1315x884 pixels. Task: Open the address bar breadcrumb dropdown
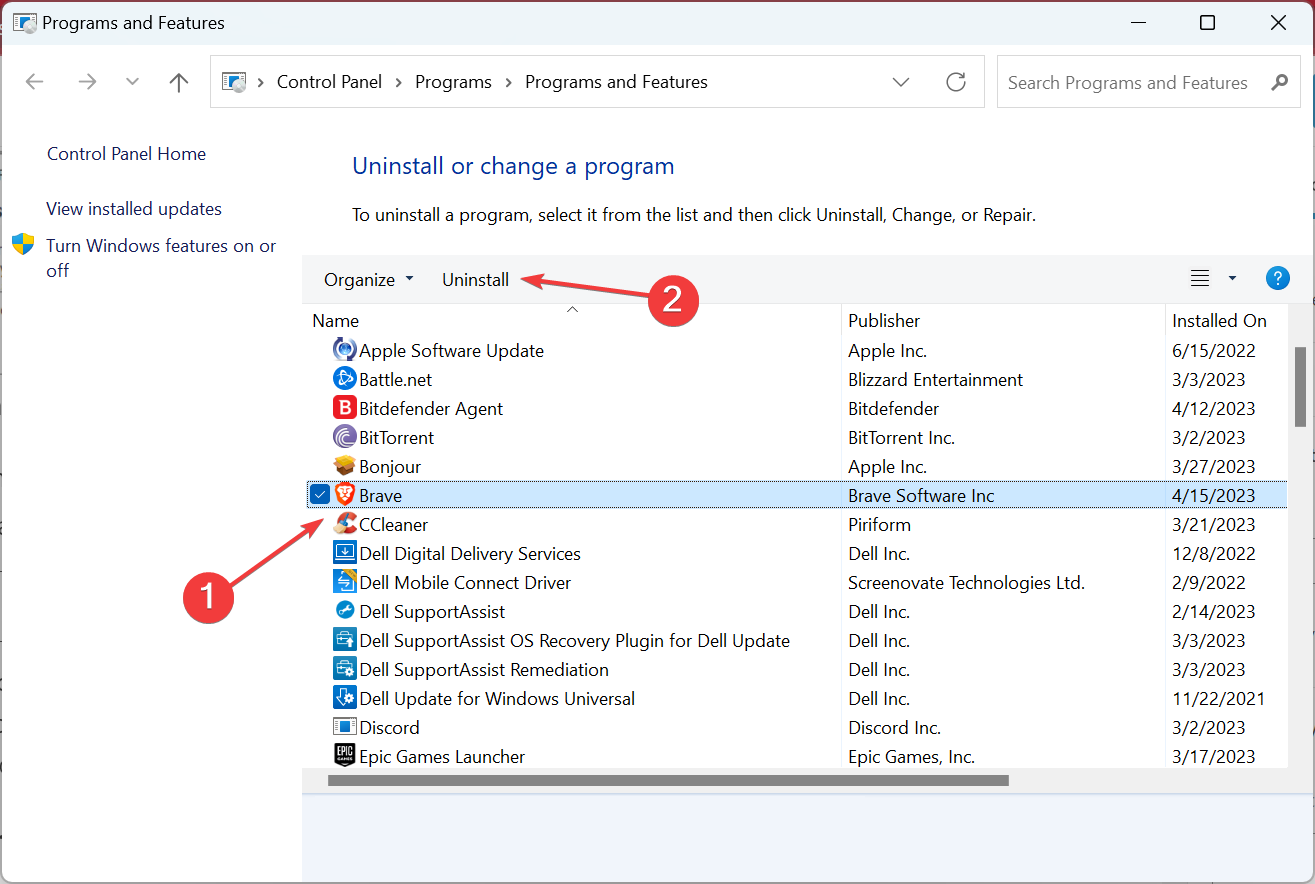(901, 82)
